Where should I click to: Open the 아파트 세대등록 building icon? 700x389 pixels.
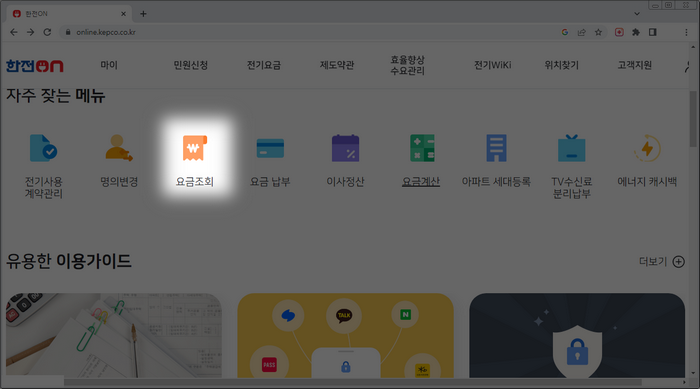(496, 148)
